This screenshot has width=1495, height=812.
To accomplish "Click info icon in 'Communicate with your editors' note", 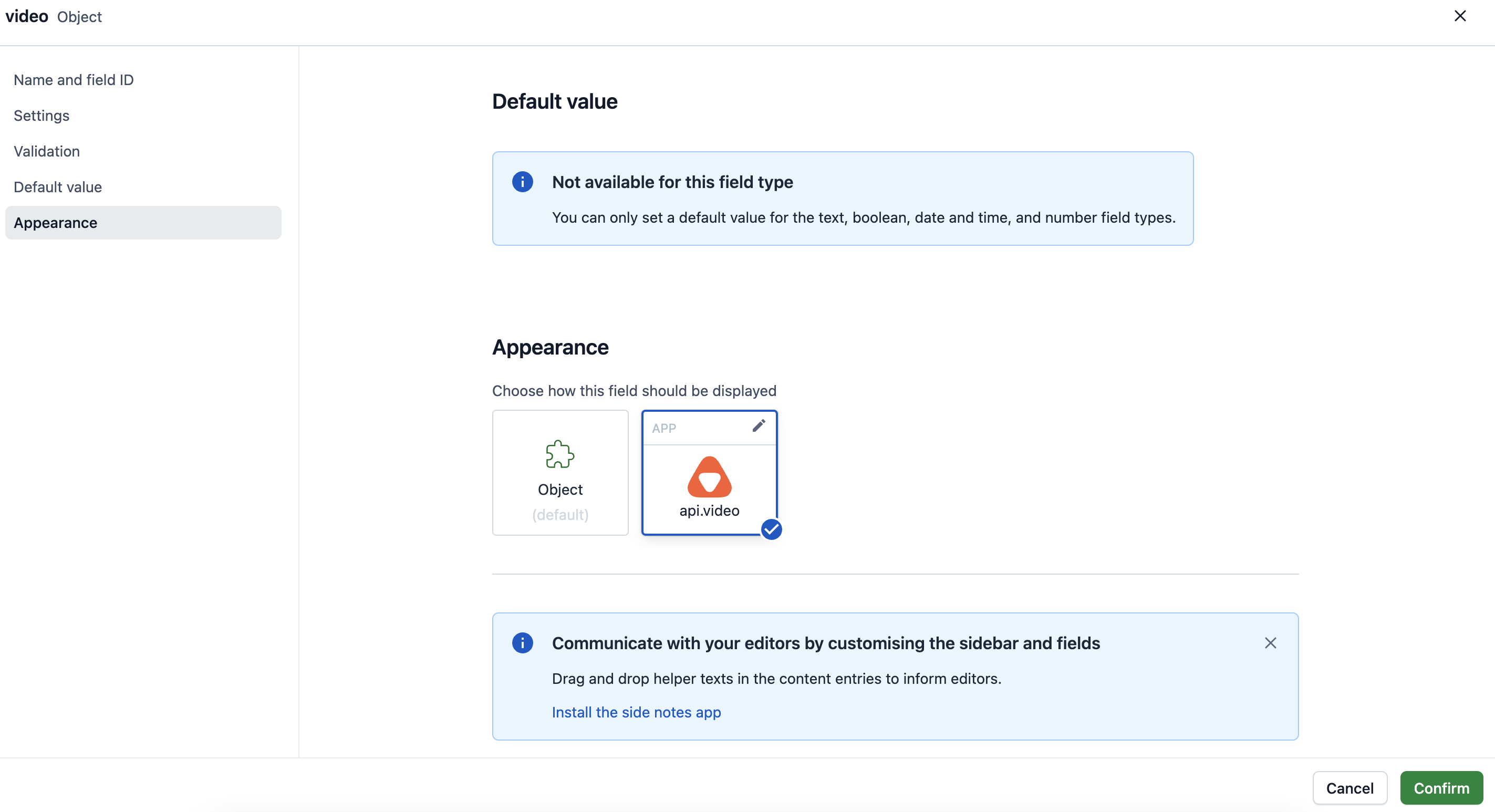I will click(522, 643).
